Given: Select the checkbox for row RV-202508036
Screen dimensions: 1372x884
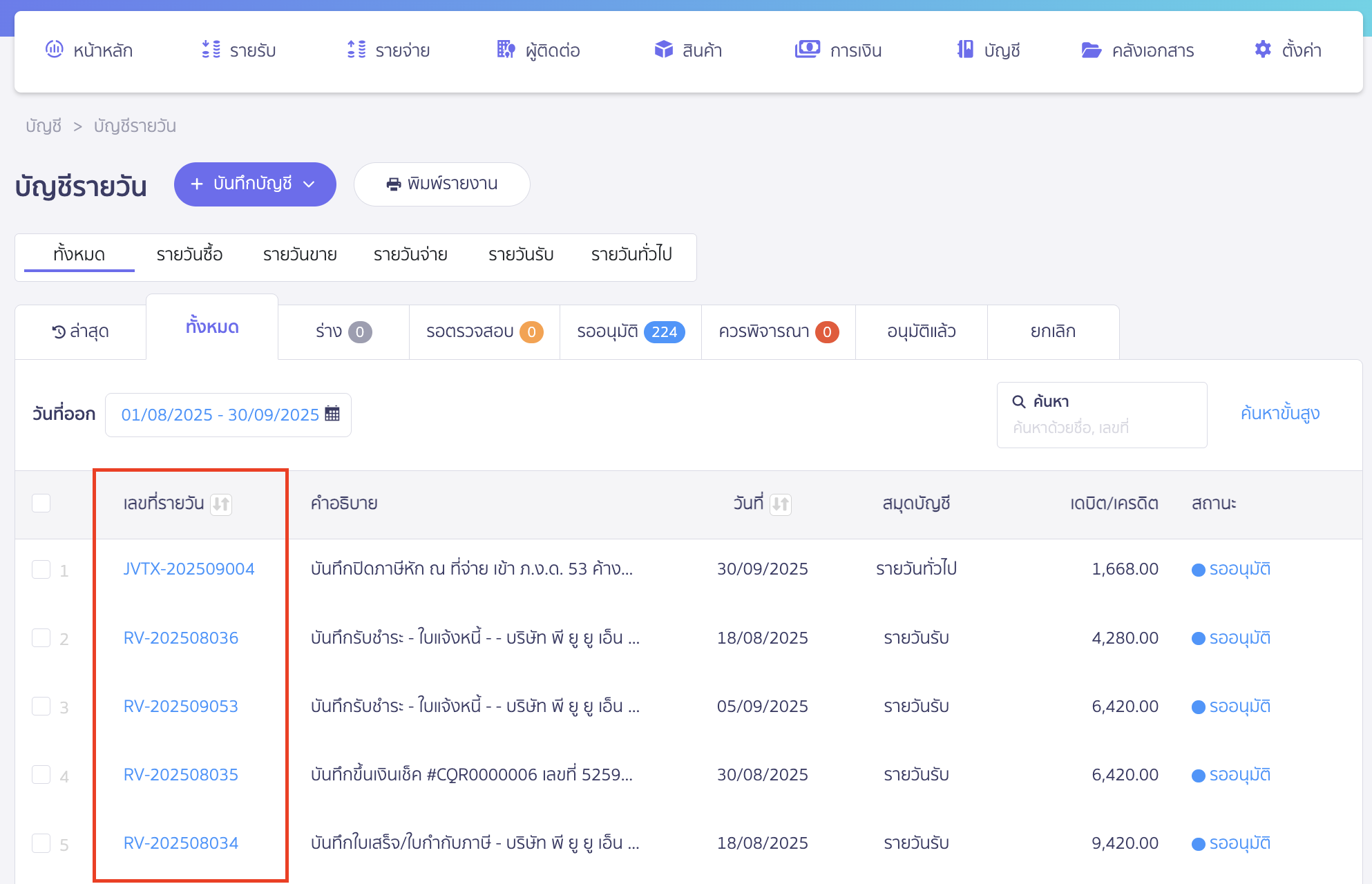Looking at the screenshot, I should click(x=41, y=638).
